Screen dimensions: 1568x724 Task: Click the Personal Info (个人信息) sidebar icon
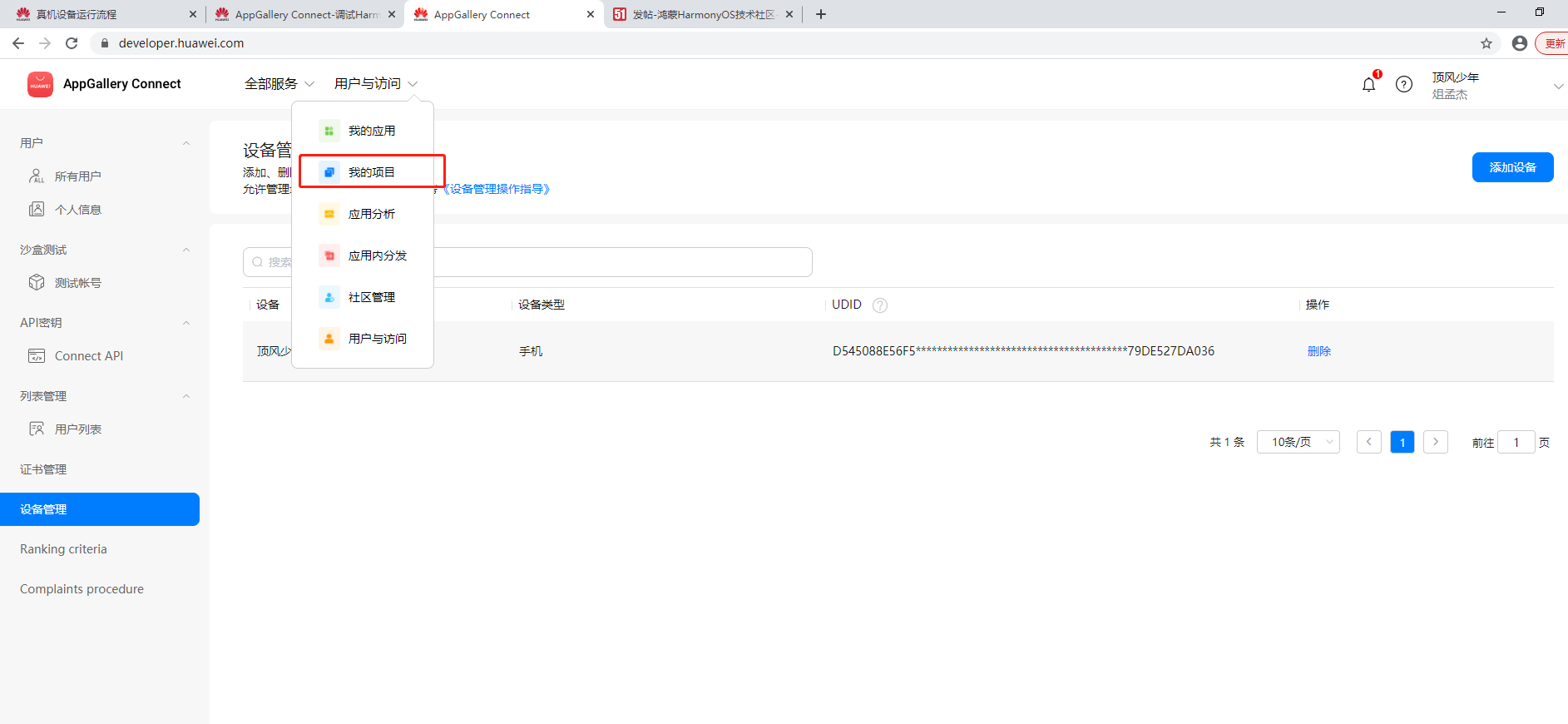tap(37, 209)
